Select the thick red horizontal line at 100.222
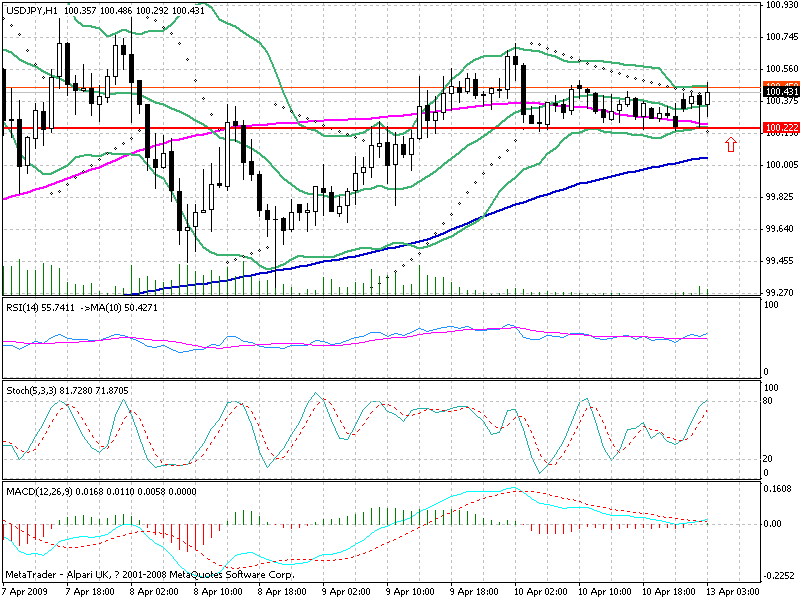800x600 pixels. coord(380,129)
